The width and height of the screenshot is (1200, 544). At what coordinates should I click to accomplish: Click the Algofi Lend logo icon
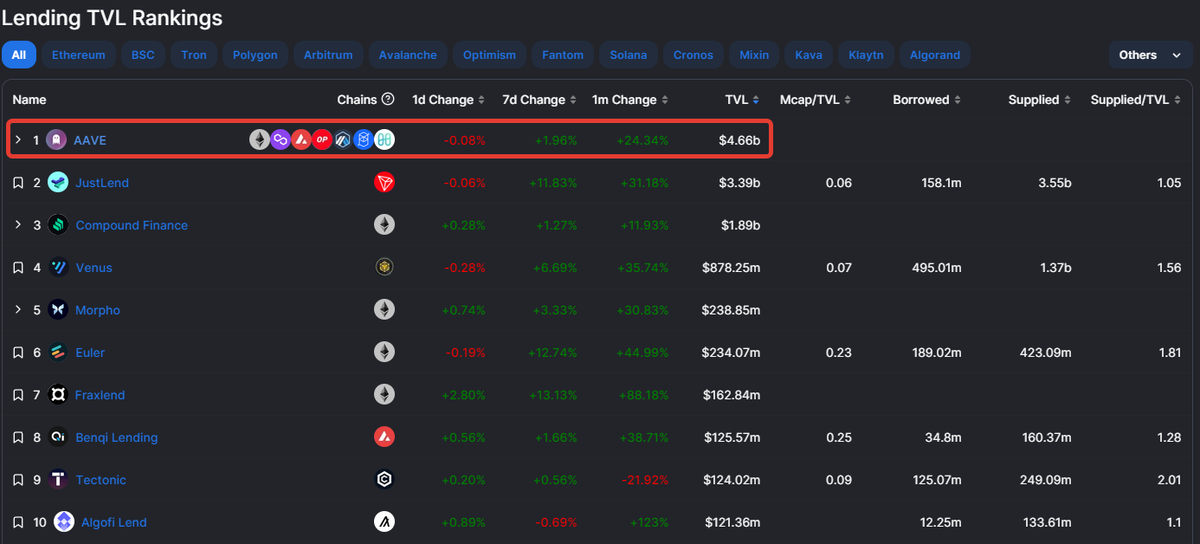[65, 522]
